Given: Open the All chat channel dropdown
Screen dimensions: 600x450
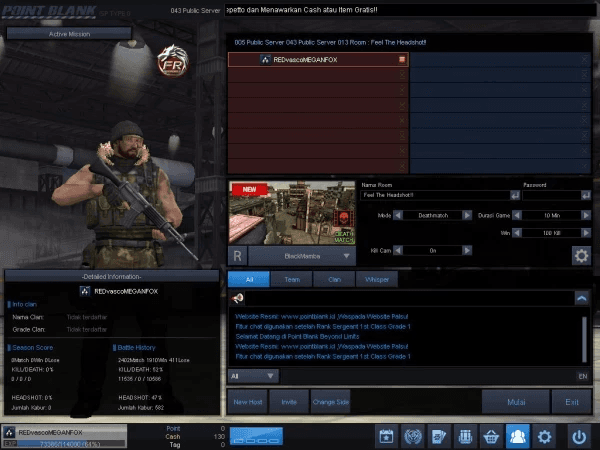Looking at the screenshot, I should (253, 376).
